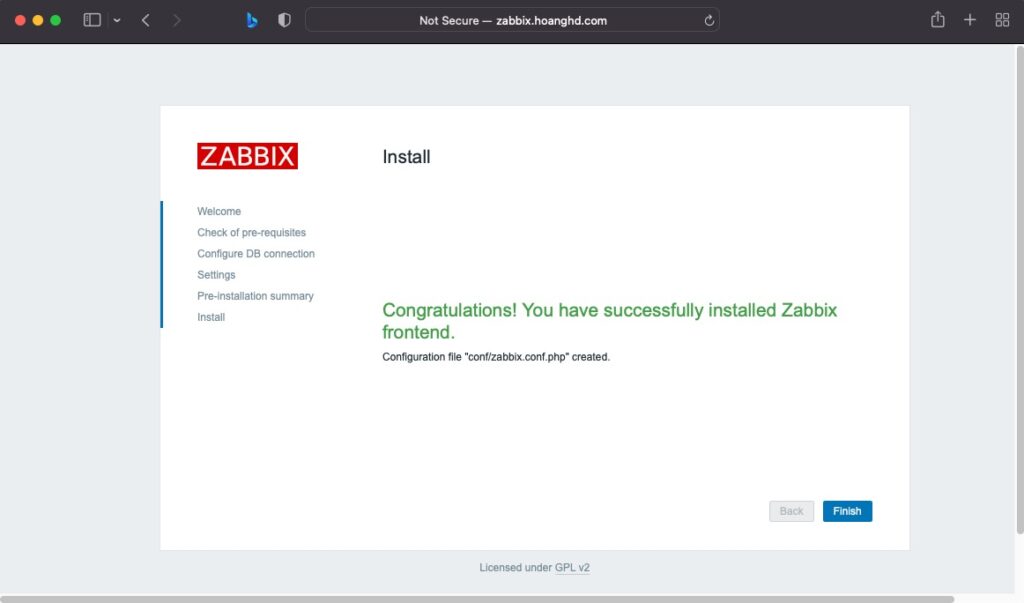
Task: Click the browser forward arrow
Action: coord(176,20)
